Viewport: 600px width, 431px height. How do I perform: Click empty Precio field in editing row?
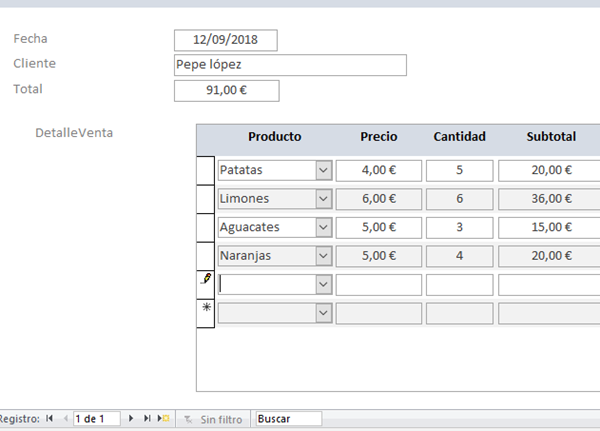(379, 285)
